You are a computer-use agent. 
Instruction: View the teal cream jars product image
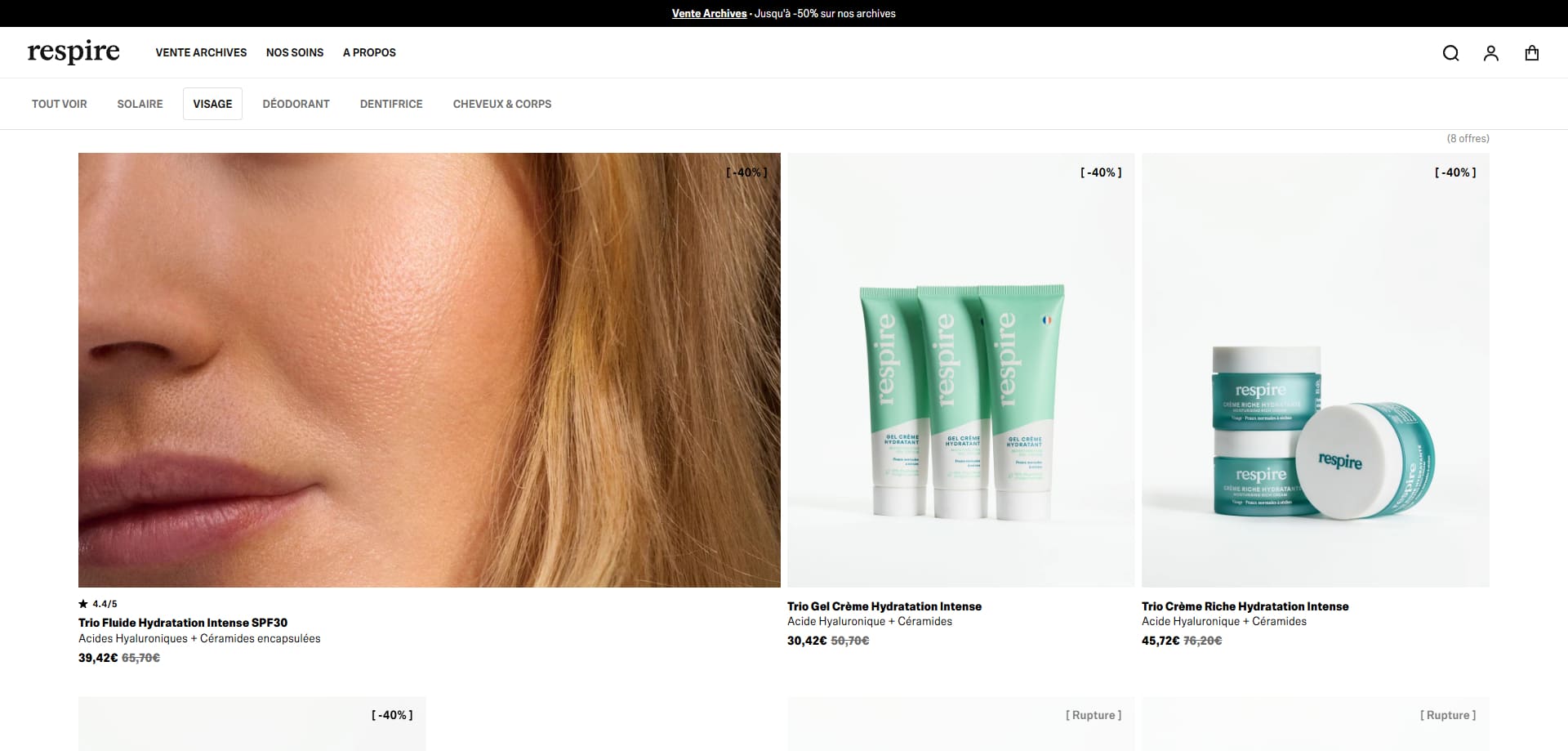point(1316,370)
